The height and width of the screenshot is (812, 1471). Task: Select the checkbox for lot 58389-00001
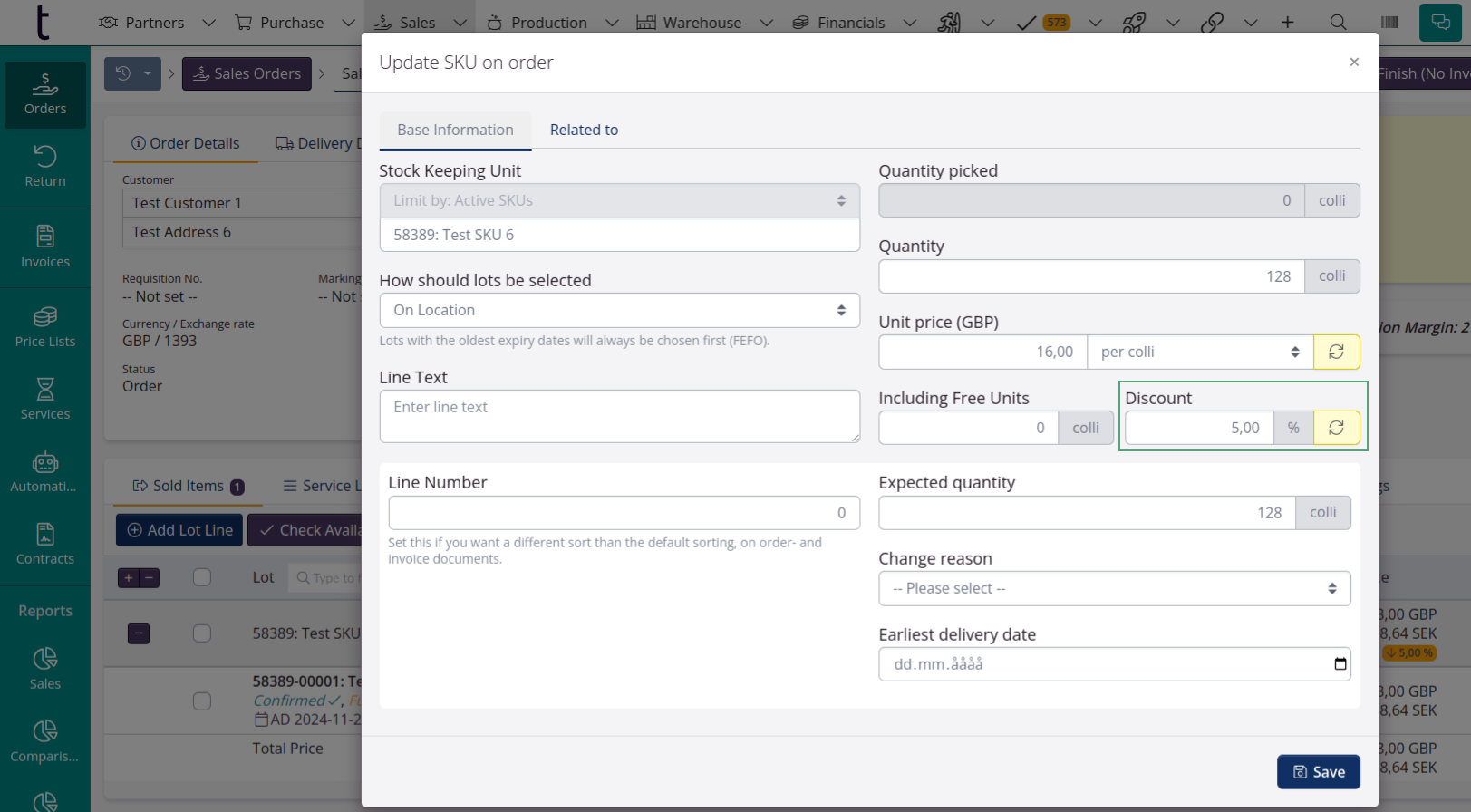click(x=202, y=701)
